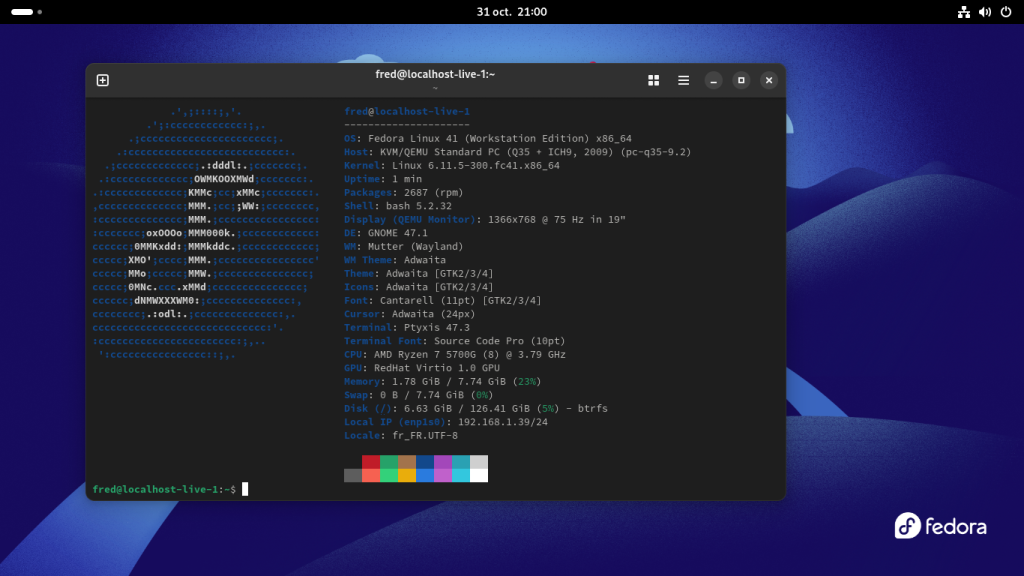Open the calendar from the top bar clock

[511, 12]
